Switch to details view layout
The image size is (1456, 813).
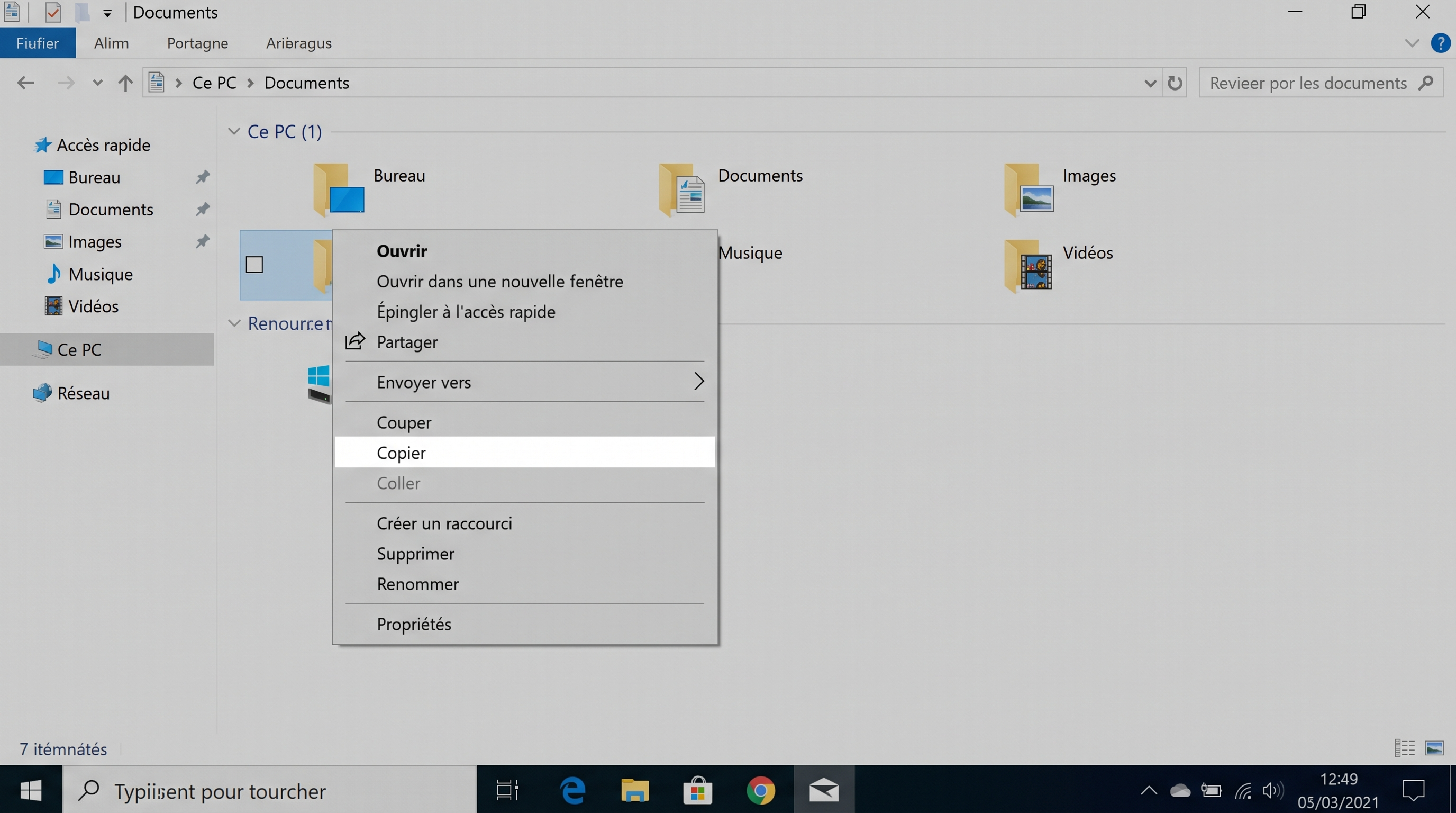(1405, 747)
